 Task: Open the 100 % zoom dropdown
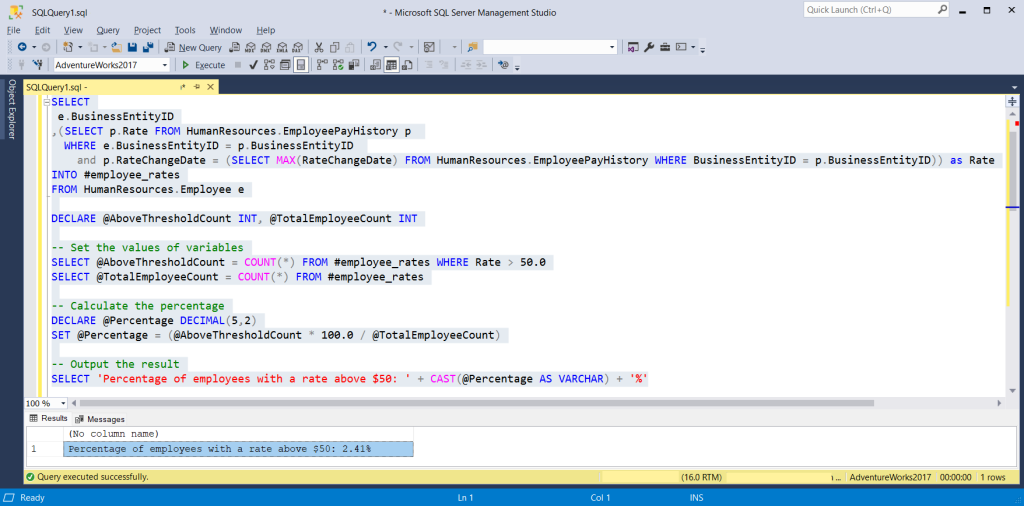point(63,403)
